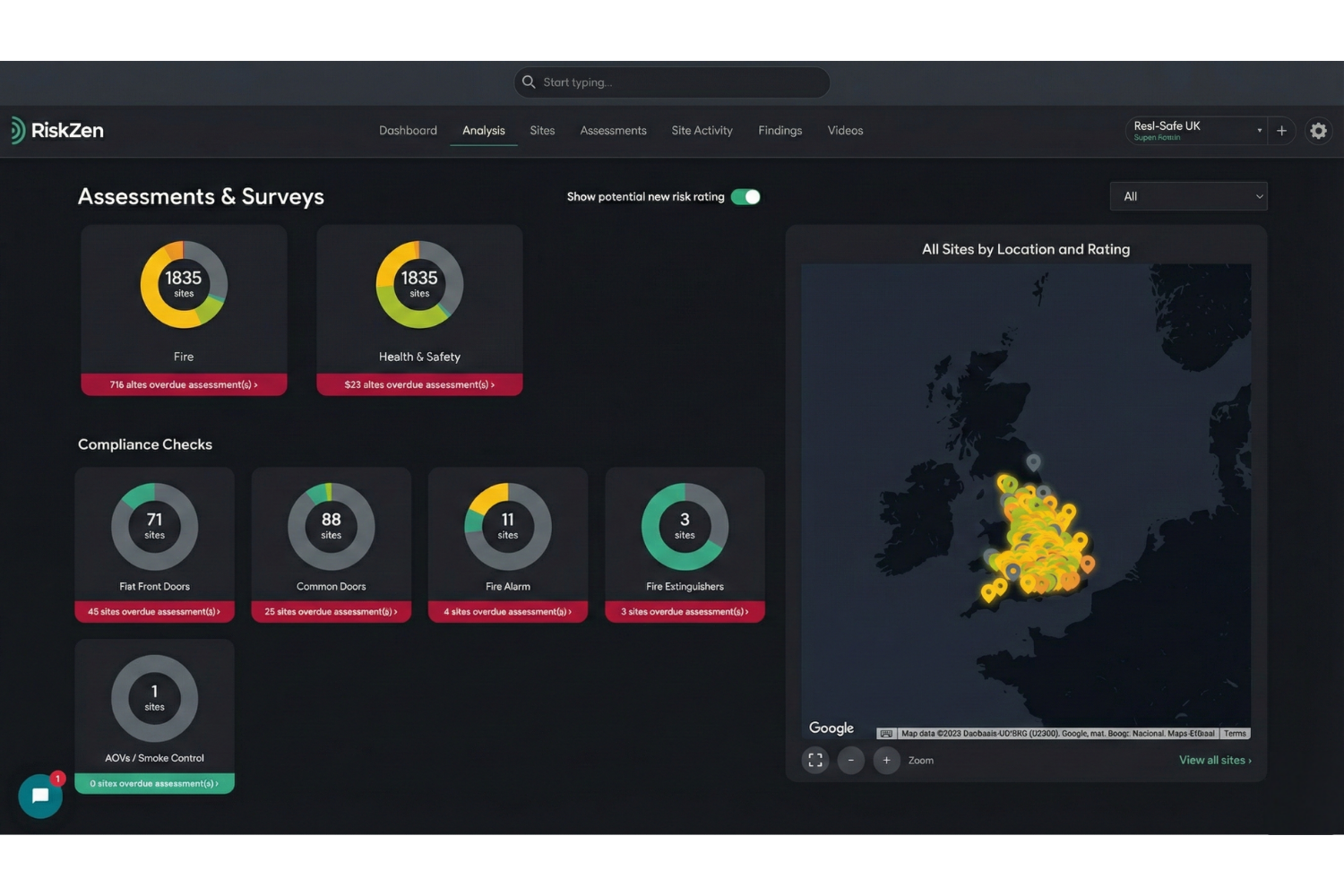
Task: Open Health & Safety overdue assessments banner
Action: click(419, 384)
